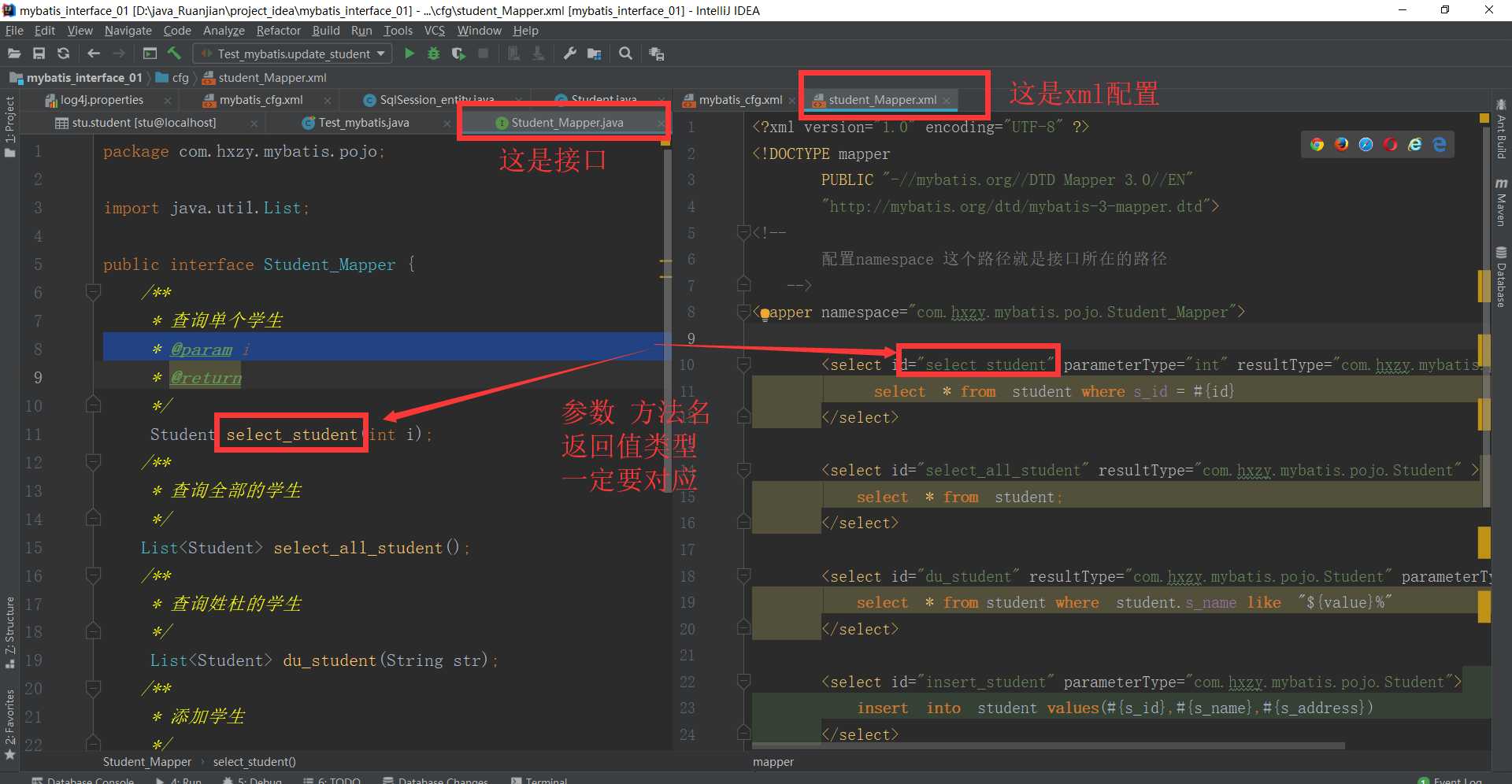This screenshot has width=1512, height=784.
Task: Collapse Javadoc fold at line 20
Action: point(93,689)
